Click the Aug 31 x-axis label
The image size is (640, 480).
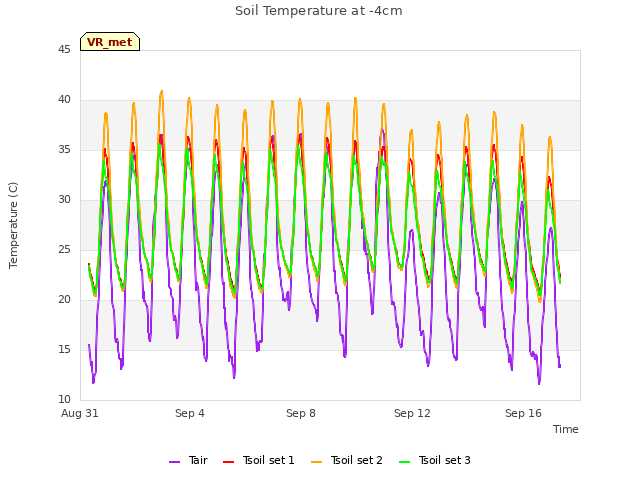pos(80,413)
